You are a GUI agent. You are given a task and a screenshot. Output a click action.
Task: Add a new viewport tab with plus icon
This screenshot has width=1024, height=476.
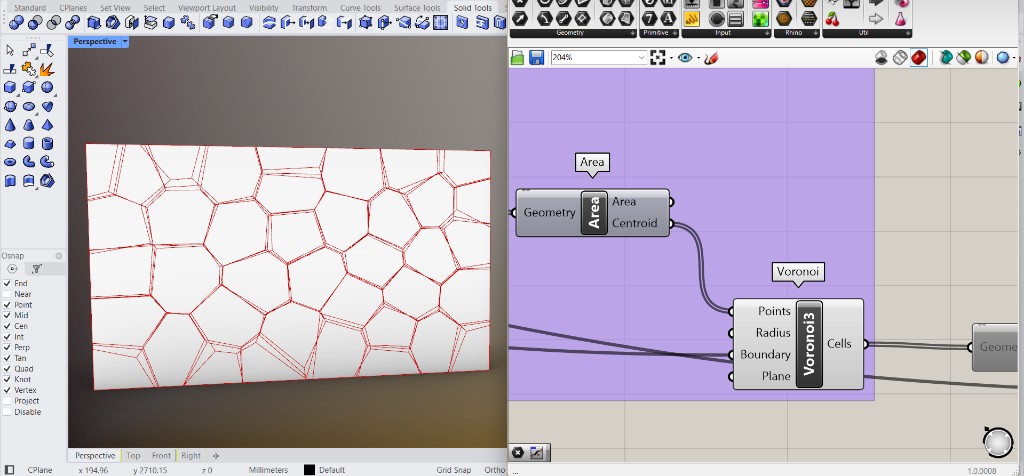point(216,456)
